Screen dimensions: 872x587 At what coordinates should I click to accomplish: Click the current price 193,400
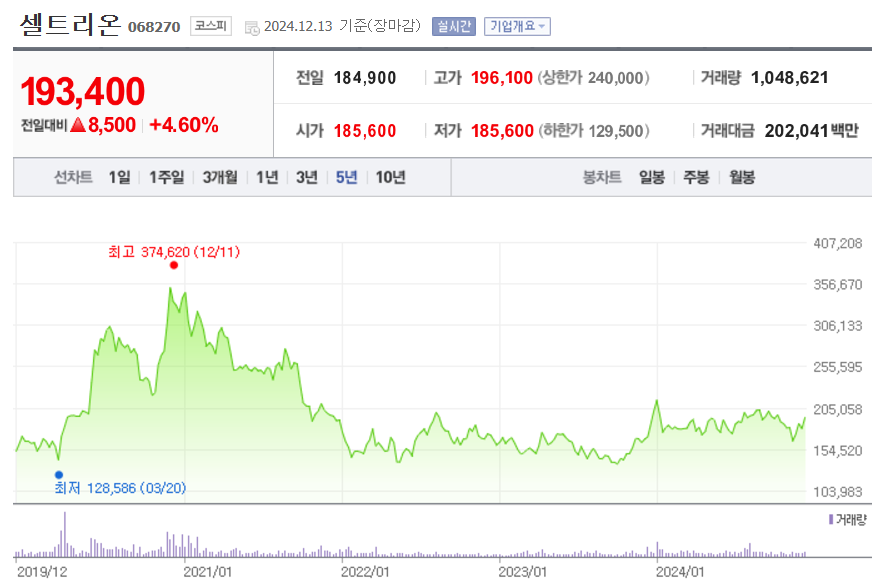[82, 91]
